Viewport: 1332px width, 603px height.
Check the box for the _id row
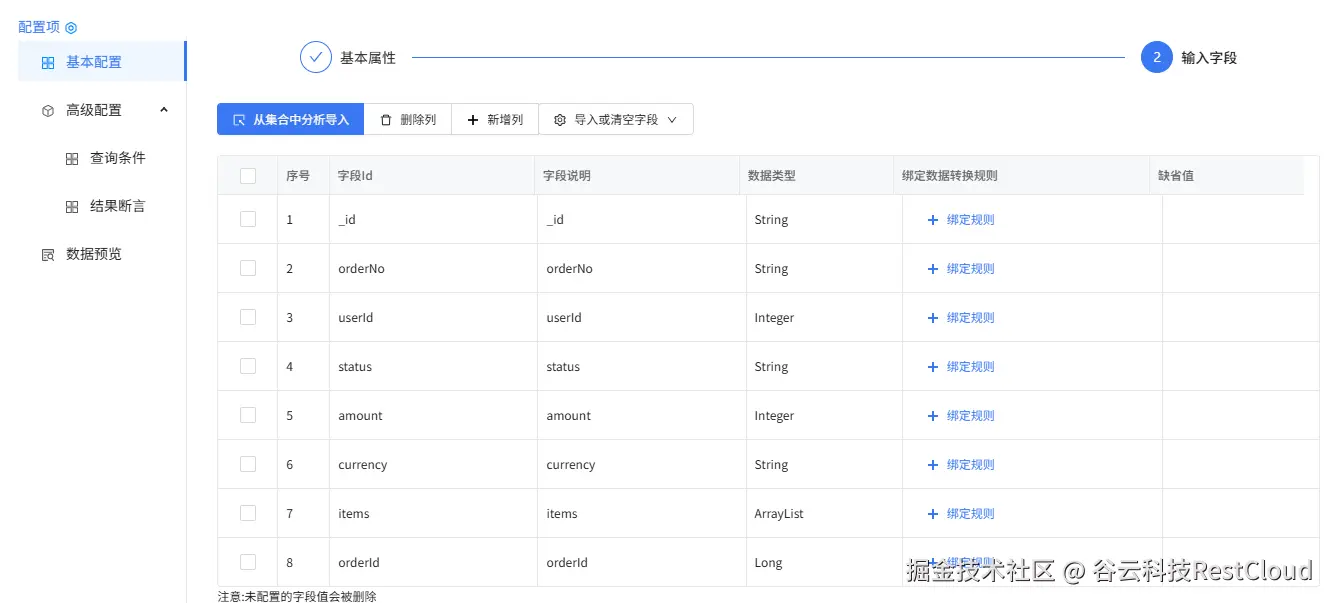point(248,219)
